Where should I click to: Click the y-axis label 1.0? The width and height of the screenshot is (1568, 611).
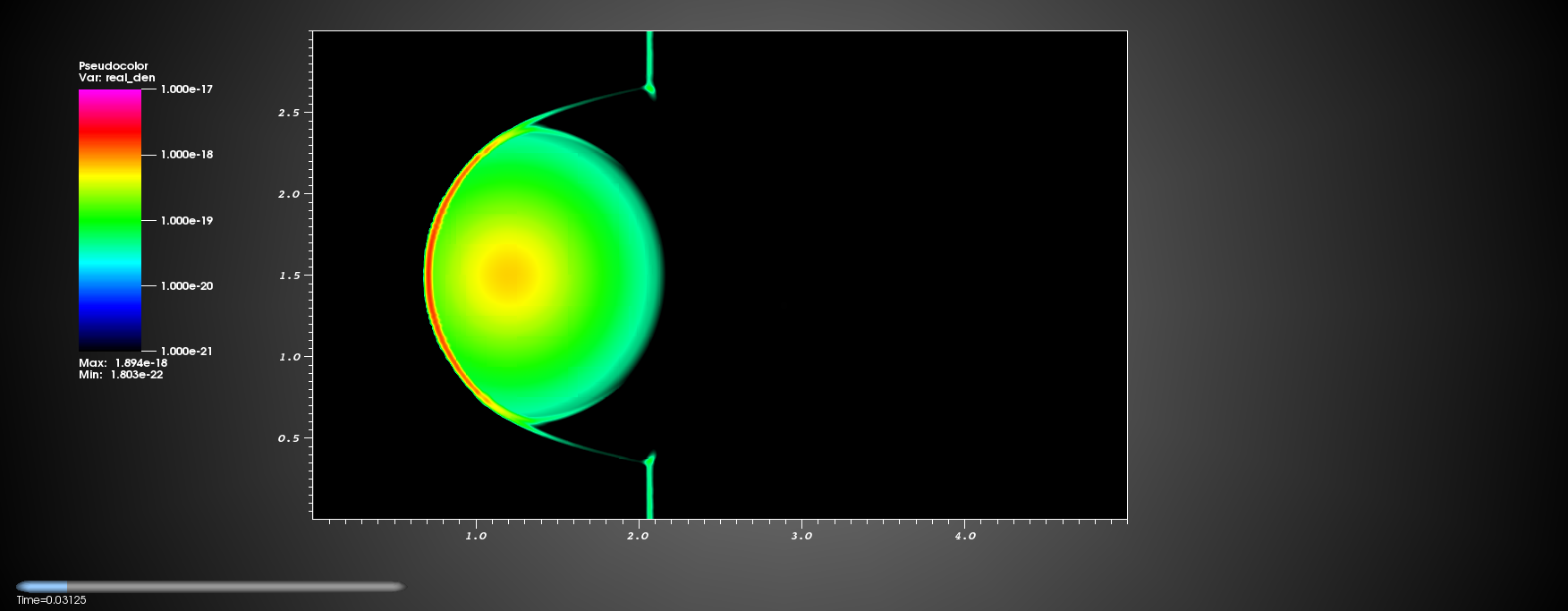(289, 357)
